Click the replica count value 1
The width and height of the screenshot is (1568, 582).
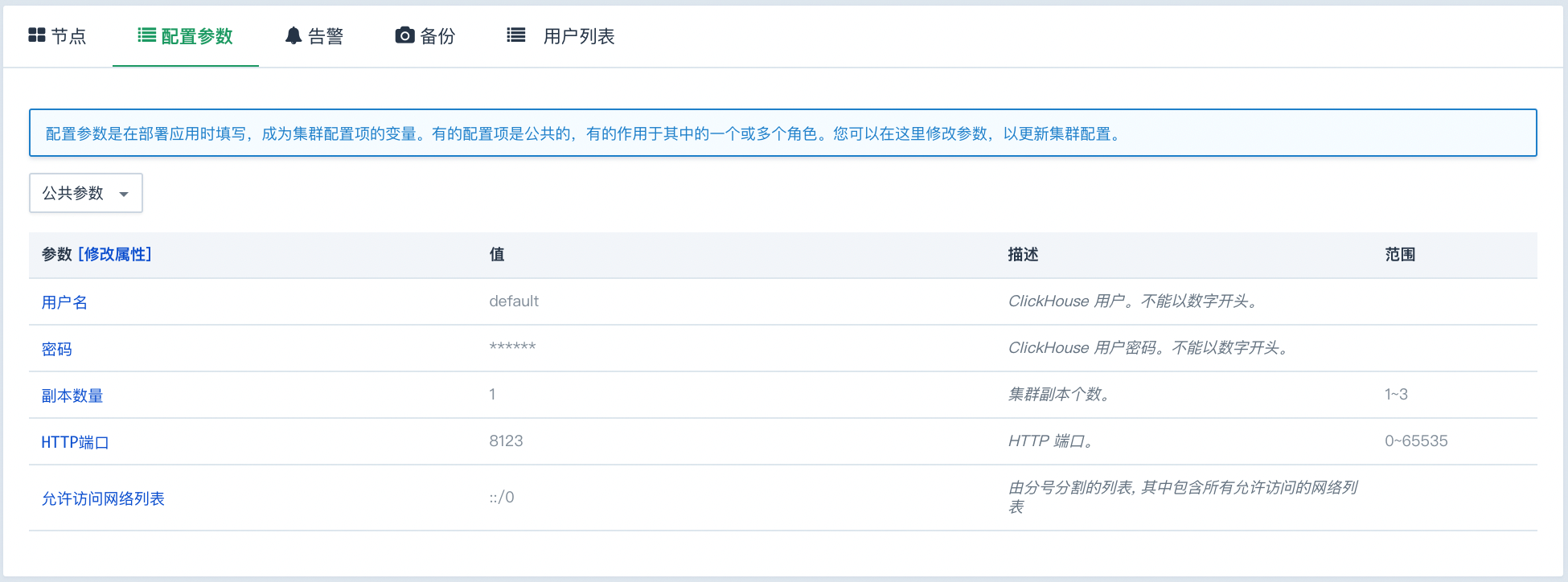pyautogui.click(x=492, y=395)
